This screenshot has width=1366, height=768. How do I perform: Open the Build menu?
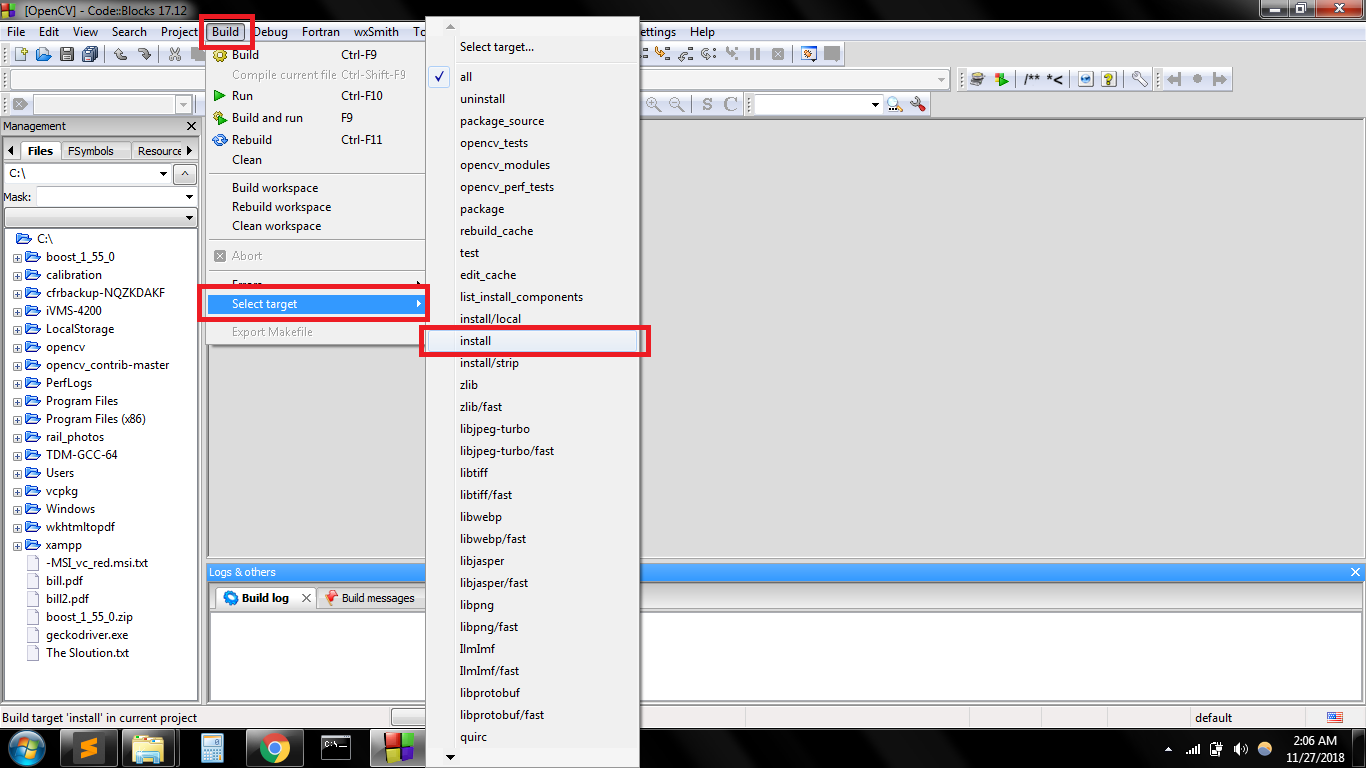point(226,32)
